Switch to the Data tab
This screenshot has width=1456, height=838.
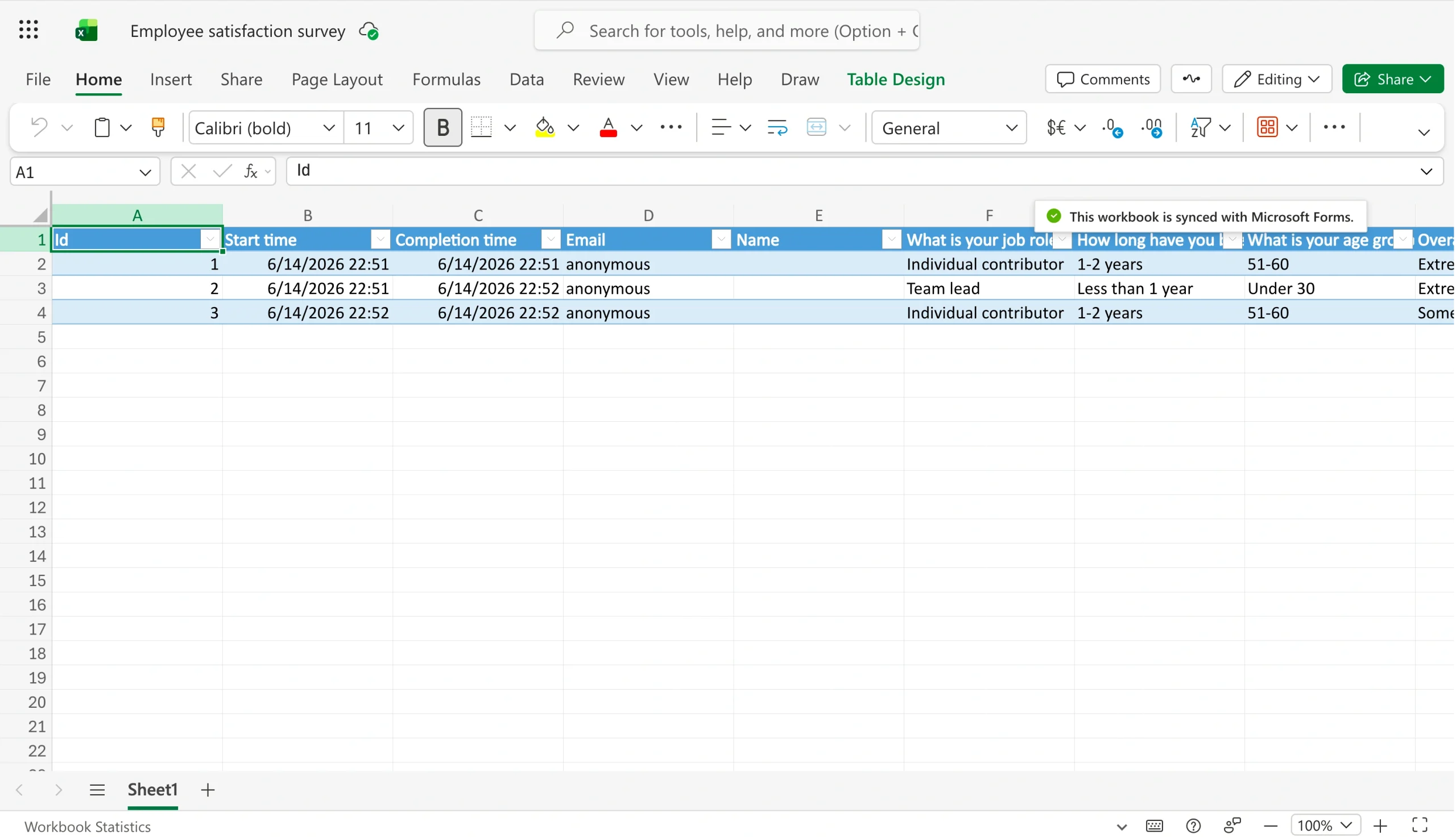[x=527, y=79]
